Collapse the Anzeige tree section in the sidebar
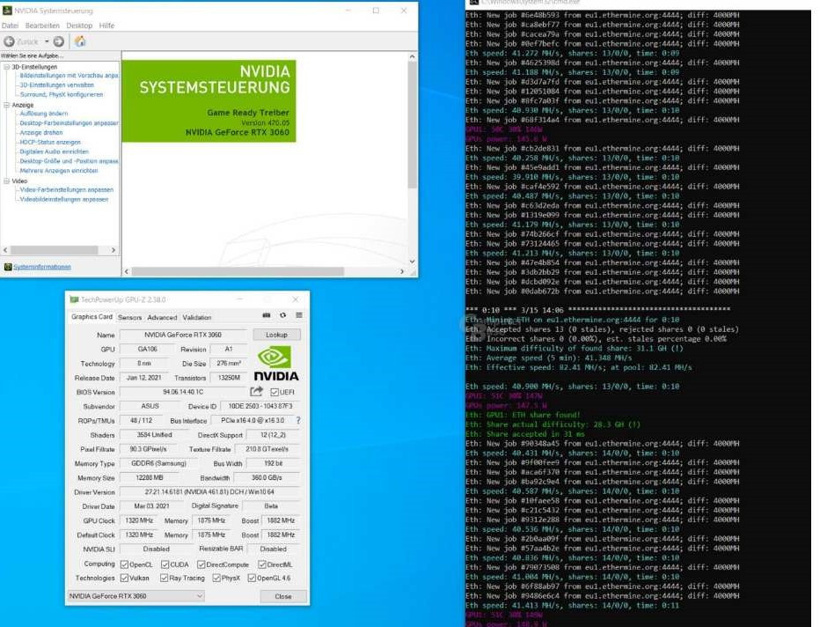The width and height of the screenshot is (820, 627). (9, 103)
